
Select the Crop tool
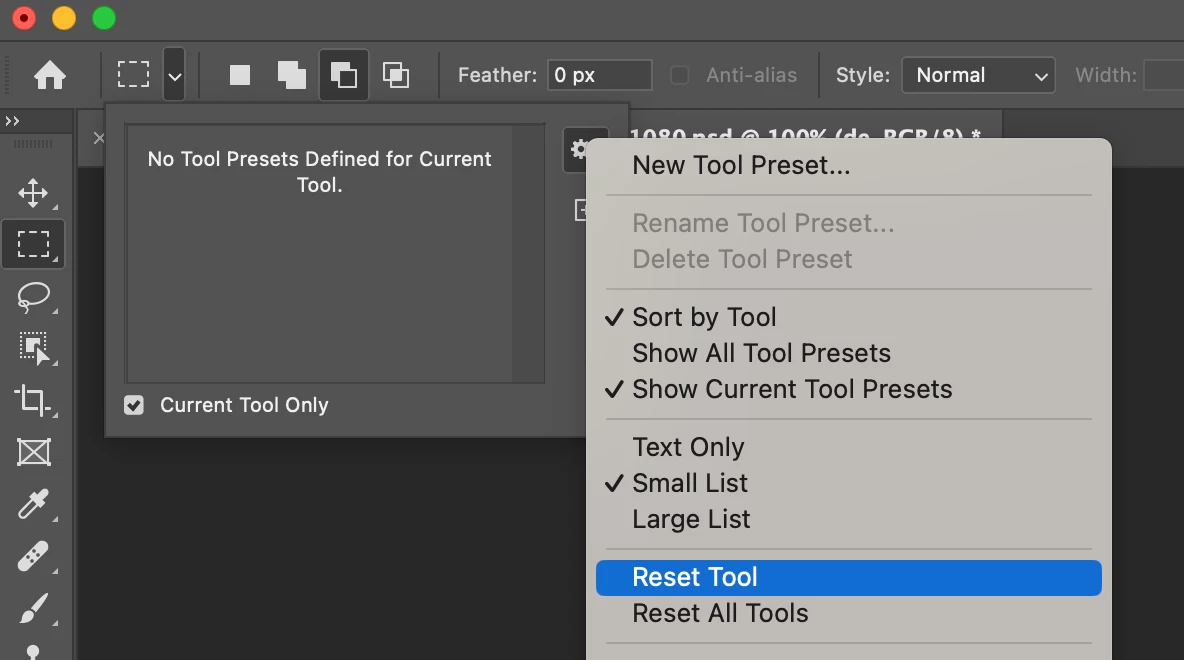pos(33,400)
